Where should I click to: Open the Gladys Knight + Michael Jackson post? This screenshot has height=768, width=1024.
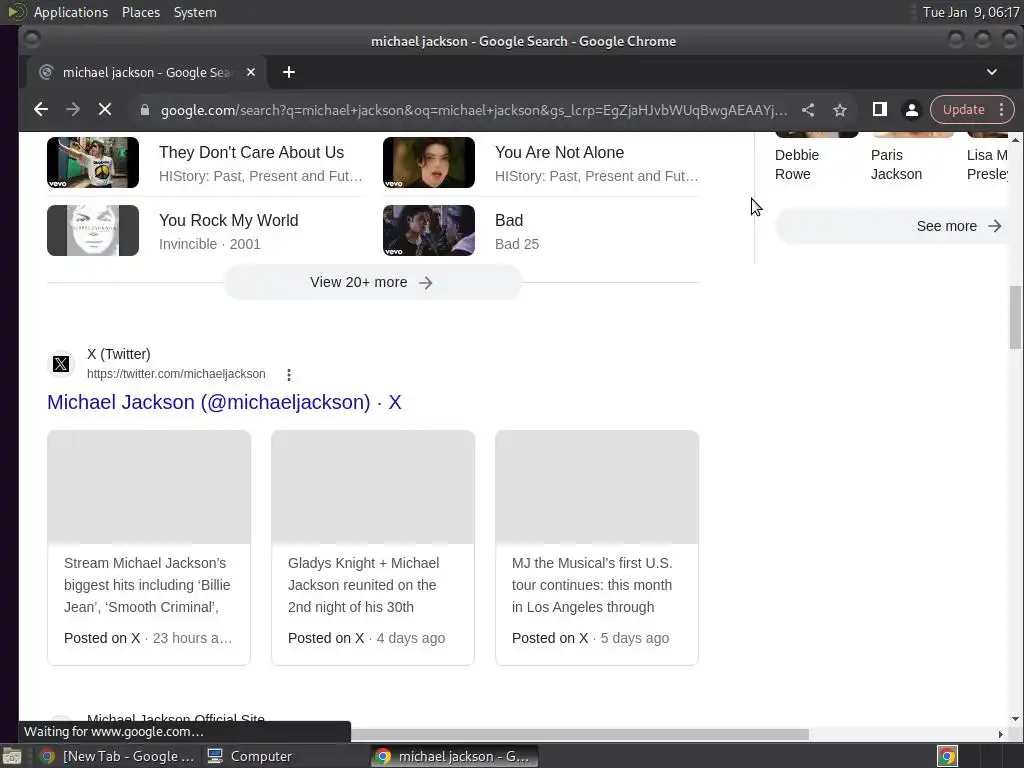tap(373, 548)
